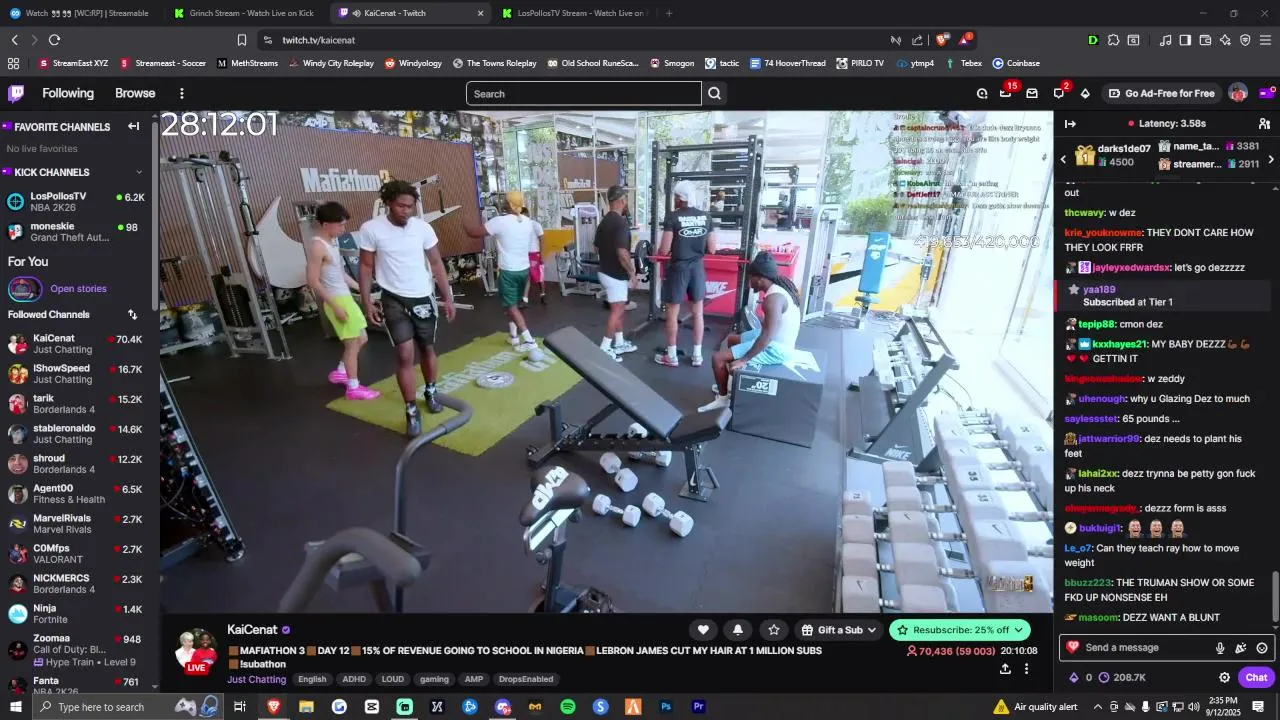Open KaiCenat in followed channels
Viewport: 1280px width, 720px height.
pyautogui.click(x=75, y=344)
